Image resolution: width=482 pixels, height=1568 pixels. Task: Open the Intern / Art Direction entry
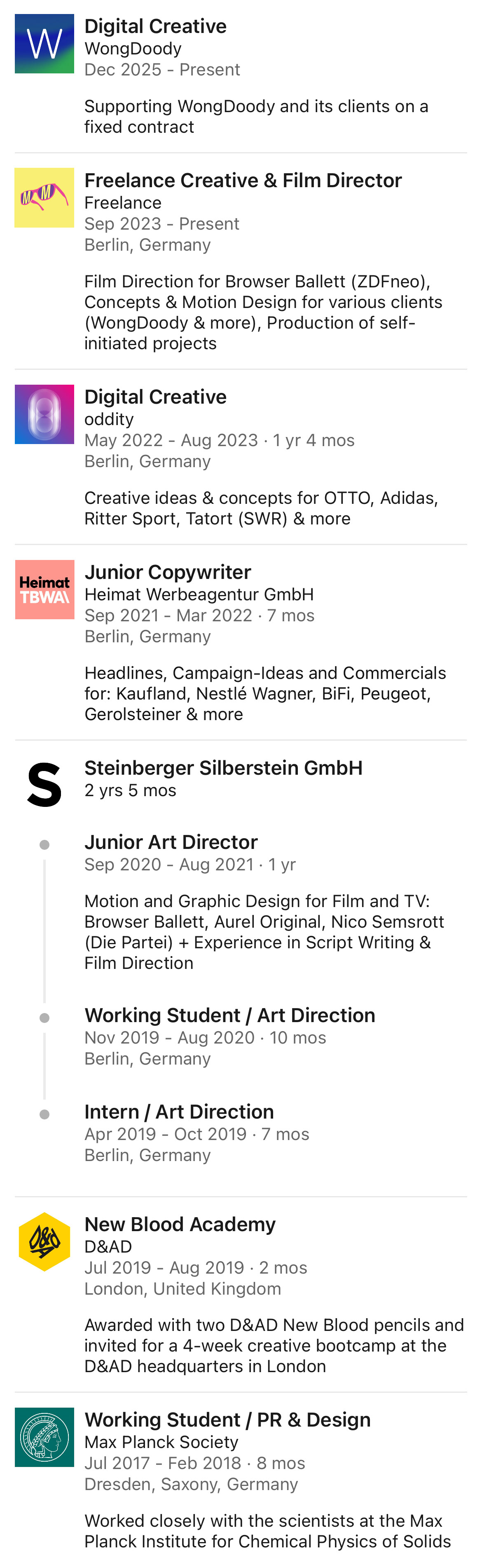pos(179,1112)
